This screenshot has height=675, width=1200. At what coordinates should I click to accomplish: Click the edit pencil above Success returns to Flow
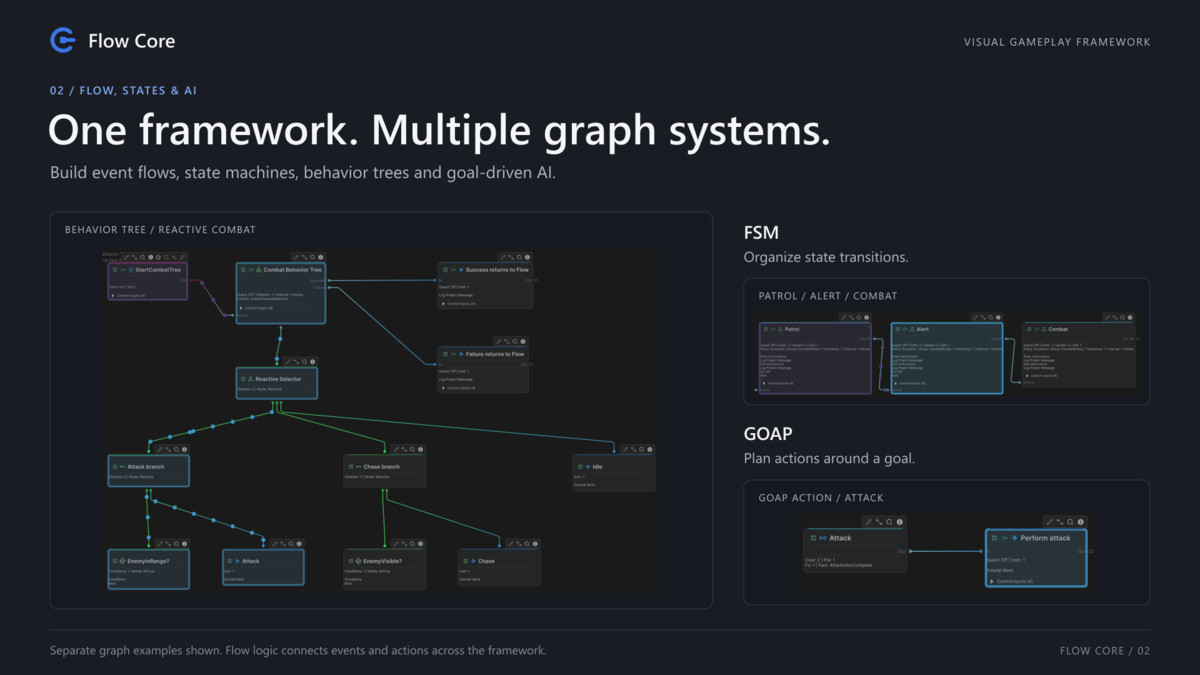(x=503, y=257)
